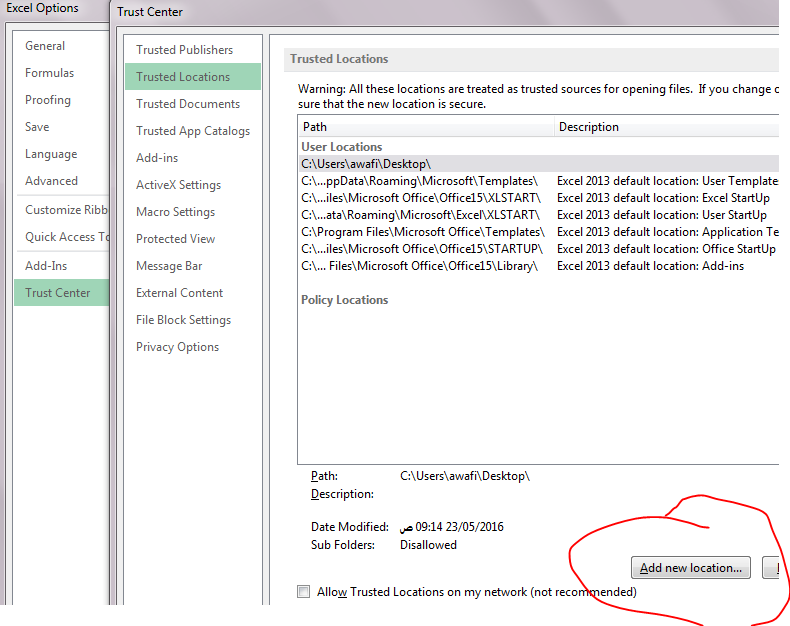Open Formulas in Excel Options
Viewport: 790px width, 626px height.
(x=50, y=73)
